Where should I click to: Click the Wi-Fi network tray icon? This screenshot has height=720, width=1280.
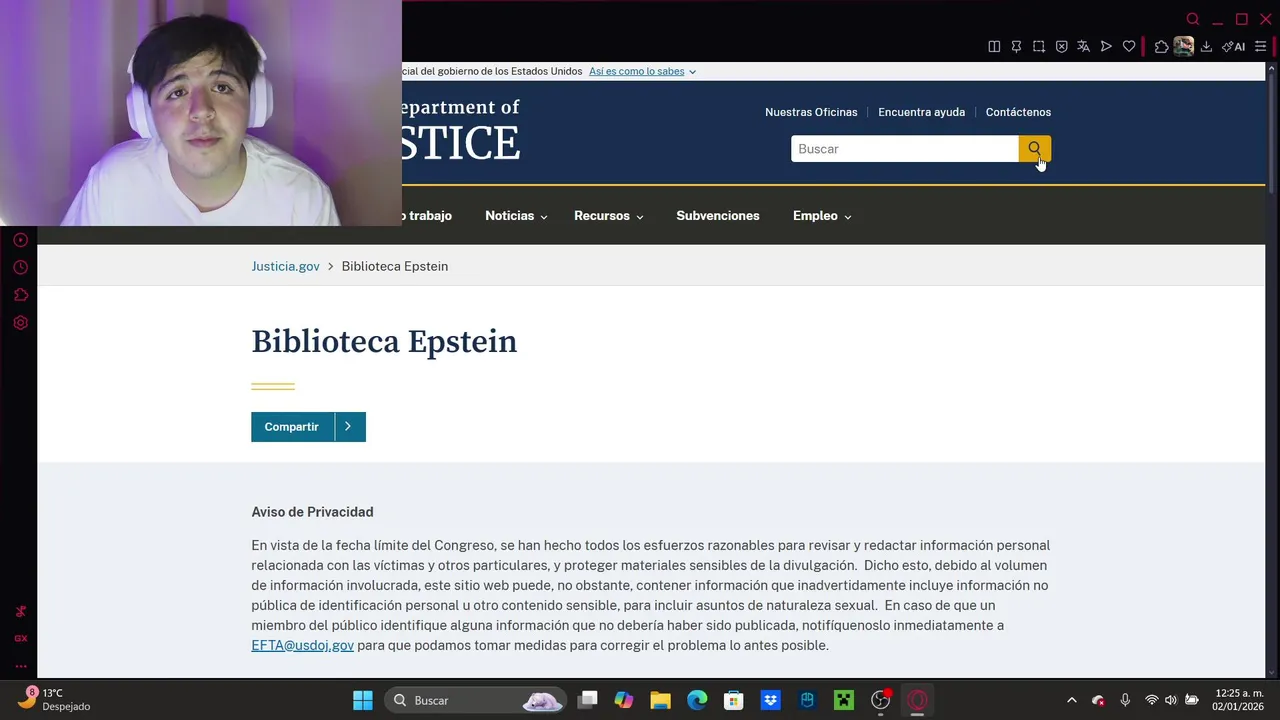tap(1152, 700)
